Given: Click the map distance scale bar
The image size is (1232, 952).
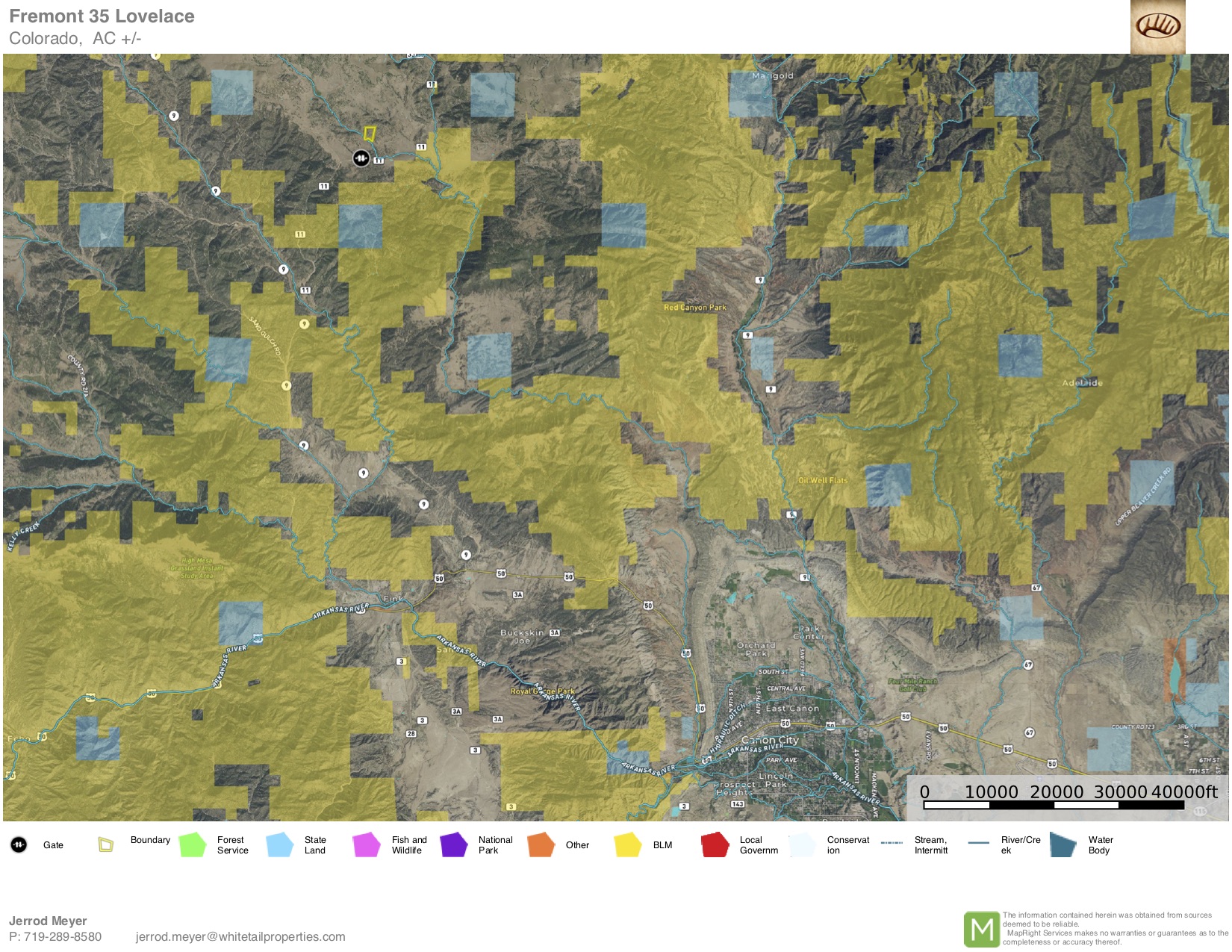Looking at the screenshot, I should click(x=1053, y=805).
